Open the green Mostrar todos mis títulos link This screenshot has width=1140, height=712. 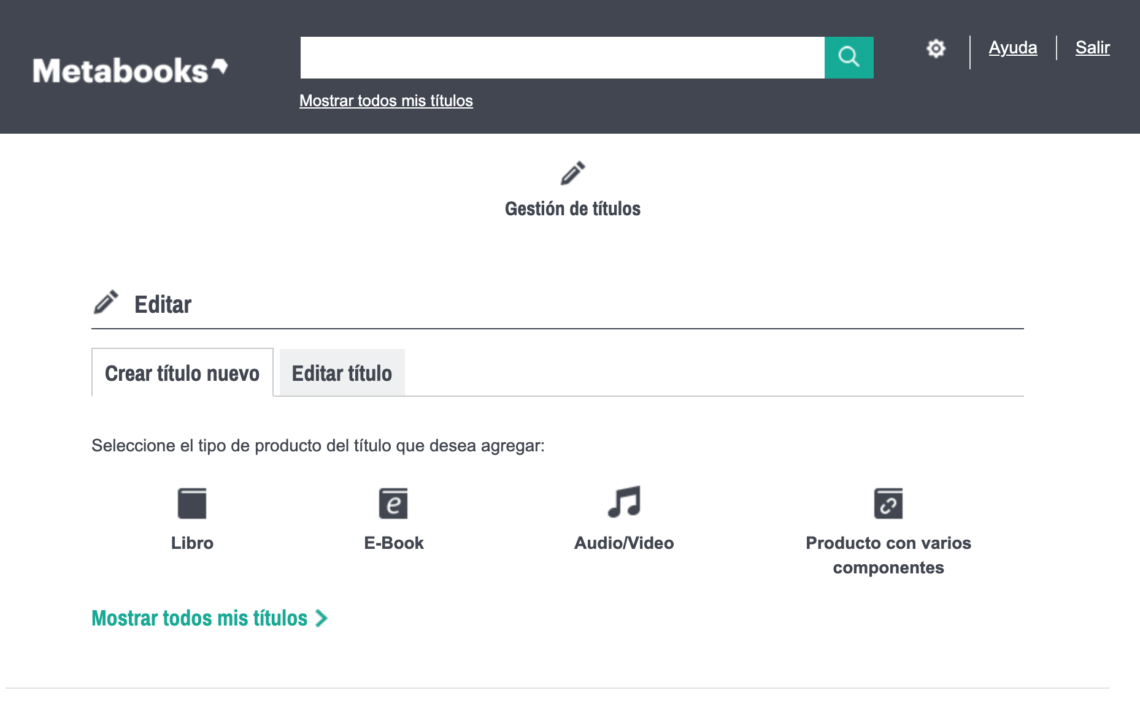199,618
